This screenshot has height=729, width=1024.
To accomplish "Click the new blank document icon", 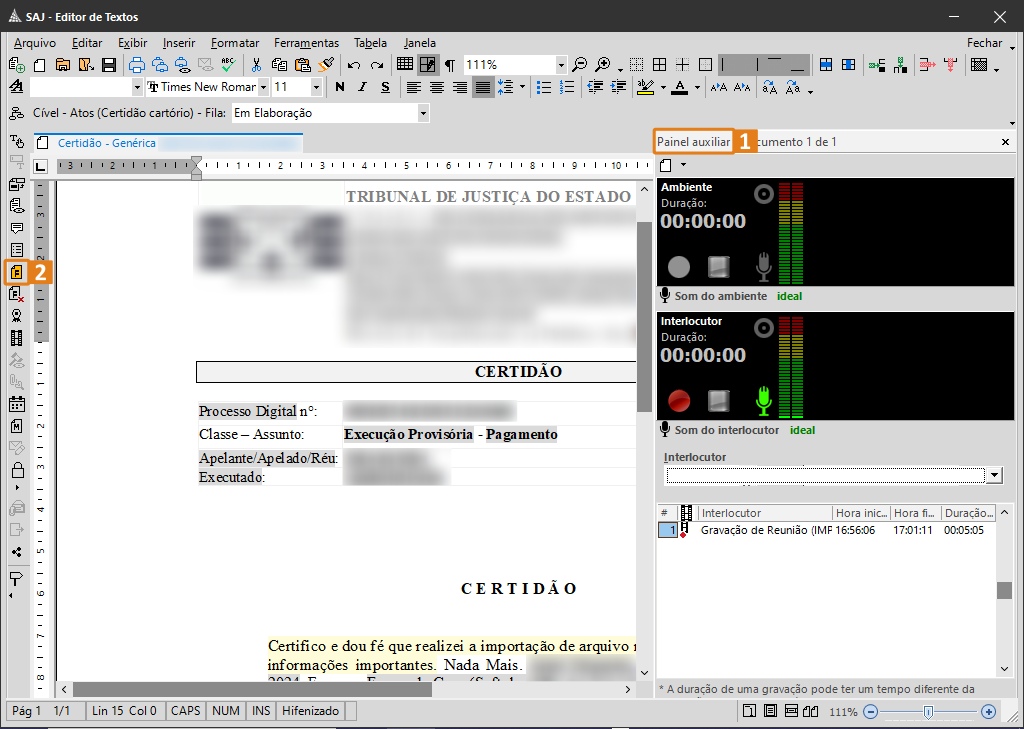I will [40, 65].
